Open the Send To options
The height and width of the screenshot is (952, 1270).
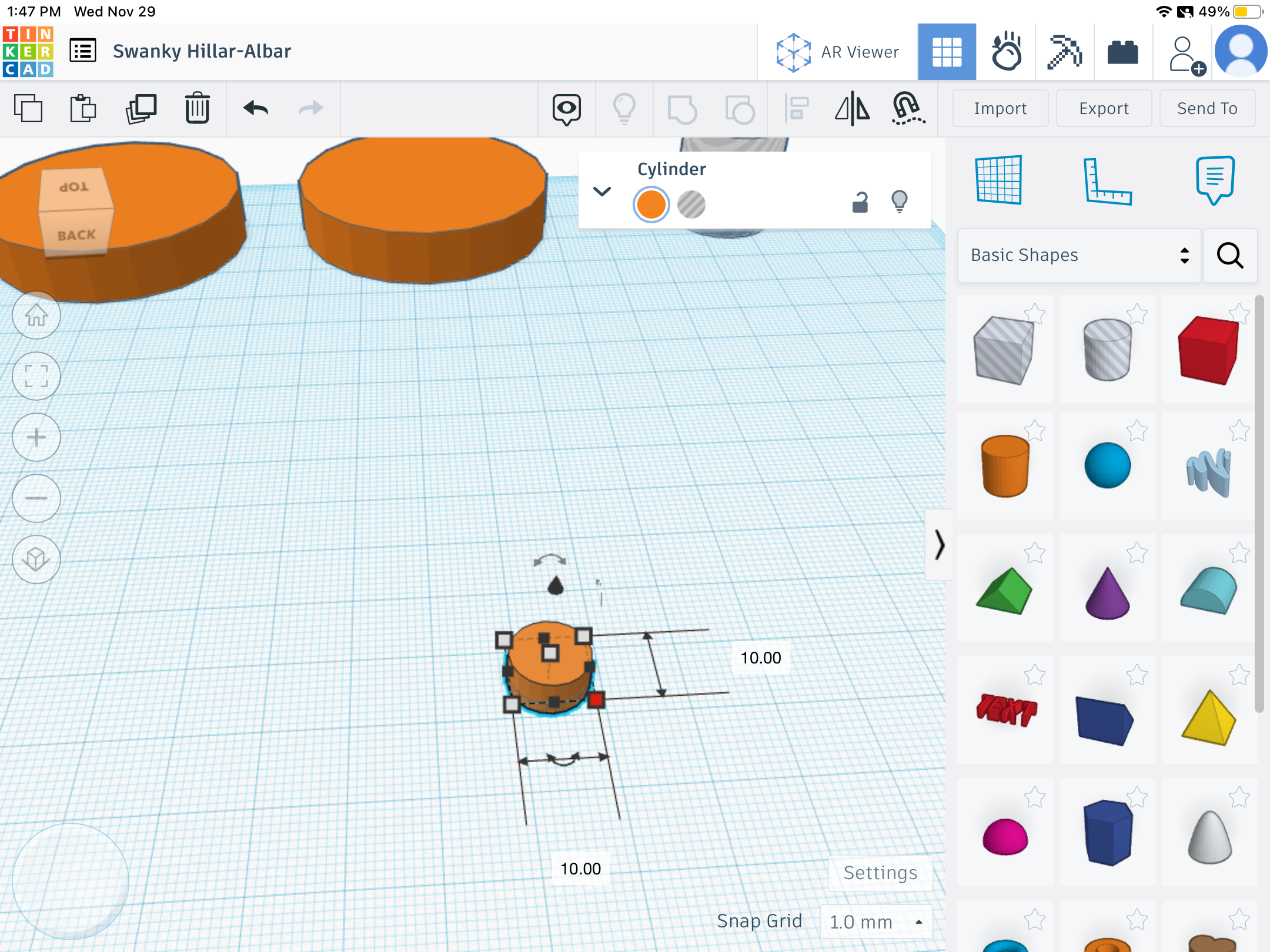click(x=1207, y=108)
